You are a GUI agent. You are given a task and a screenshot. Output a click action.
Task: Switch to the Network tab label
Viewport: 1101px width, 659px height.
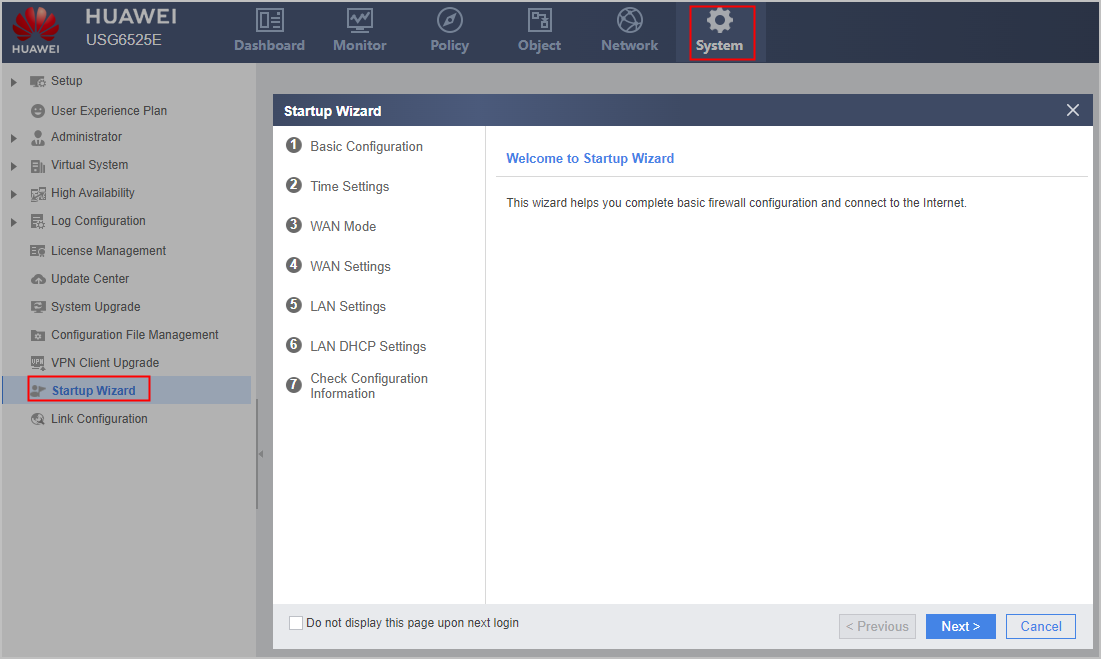click(630, 46)
